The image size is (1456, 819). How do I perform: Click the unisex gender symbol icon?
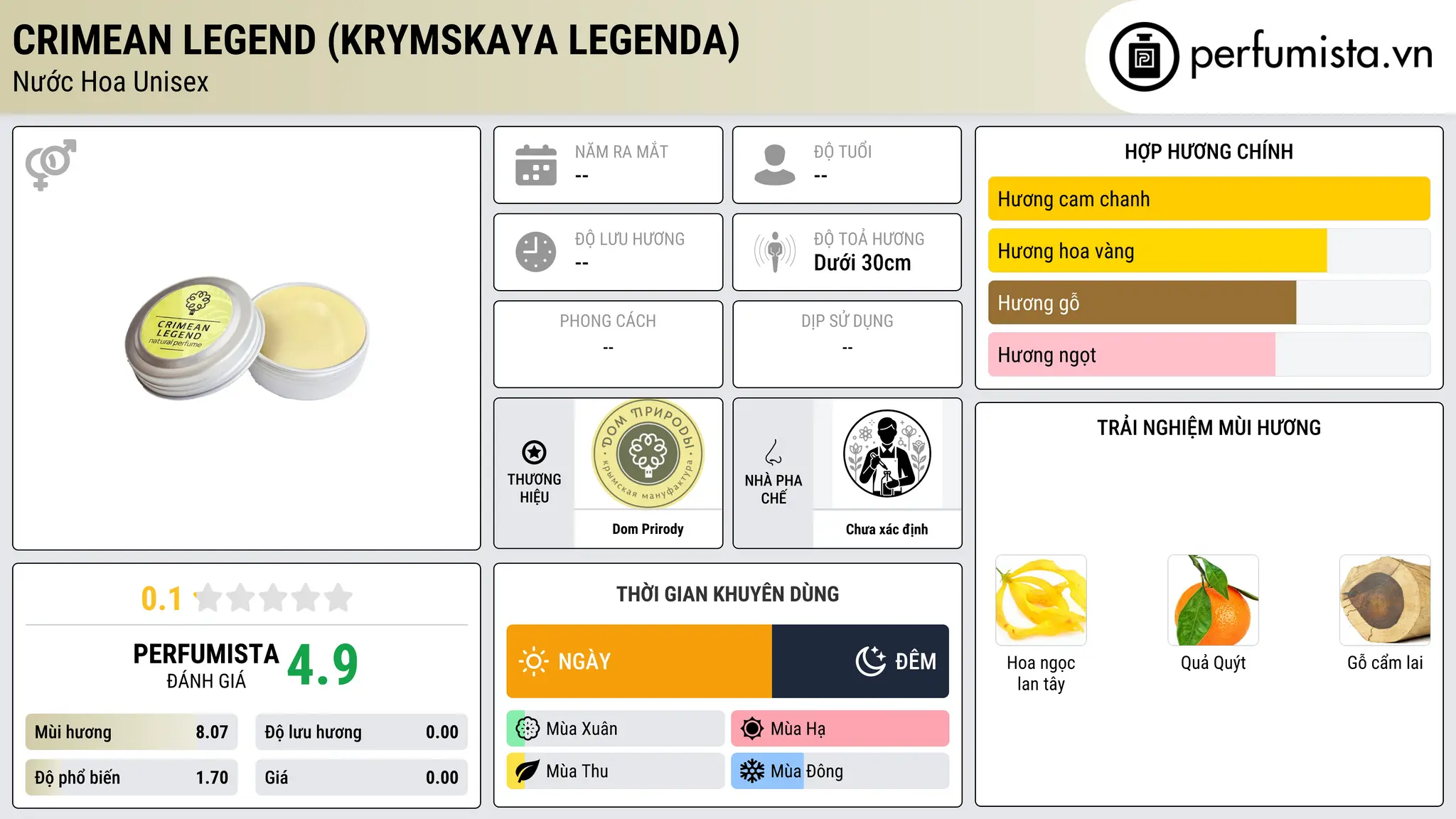50,165
